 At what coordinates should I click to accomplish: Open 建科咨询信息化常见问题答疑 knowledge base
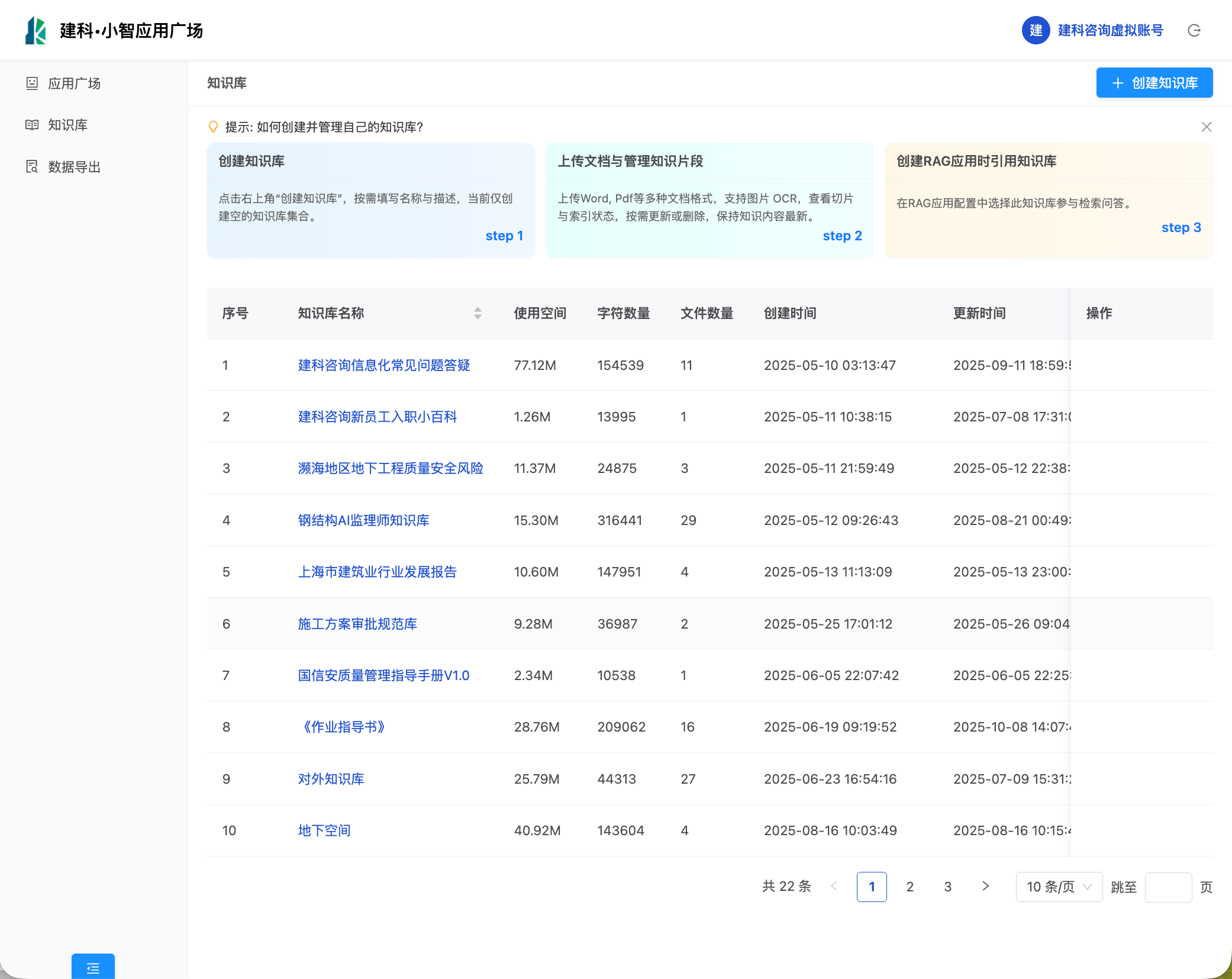[x=383, y=365]
